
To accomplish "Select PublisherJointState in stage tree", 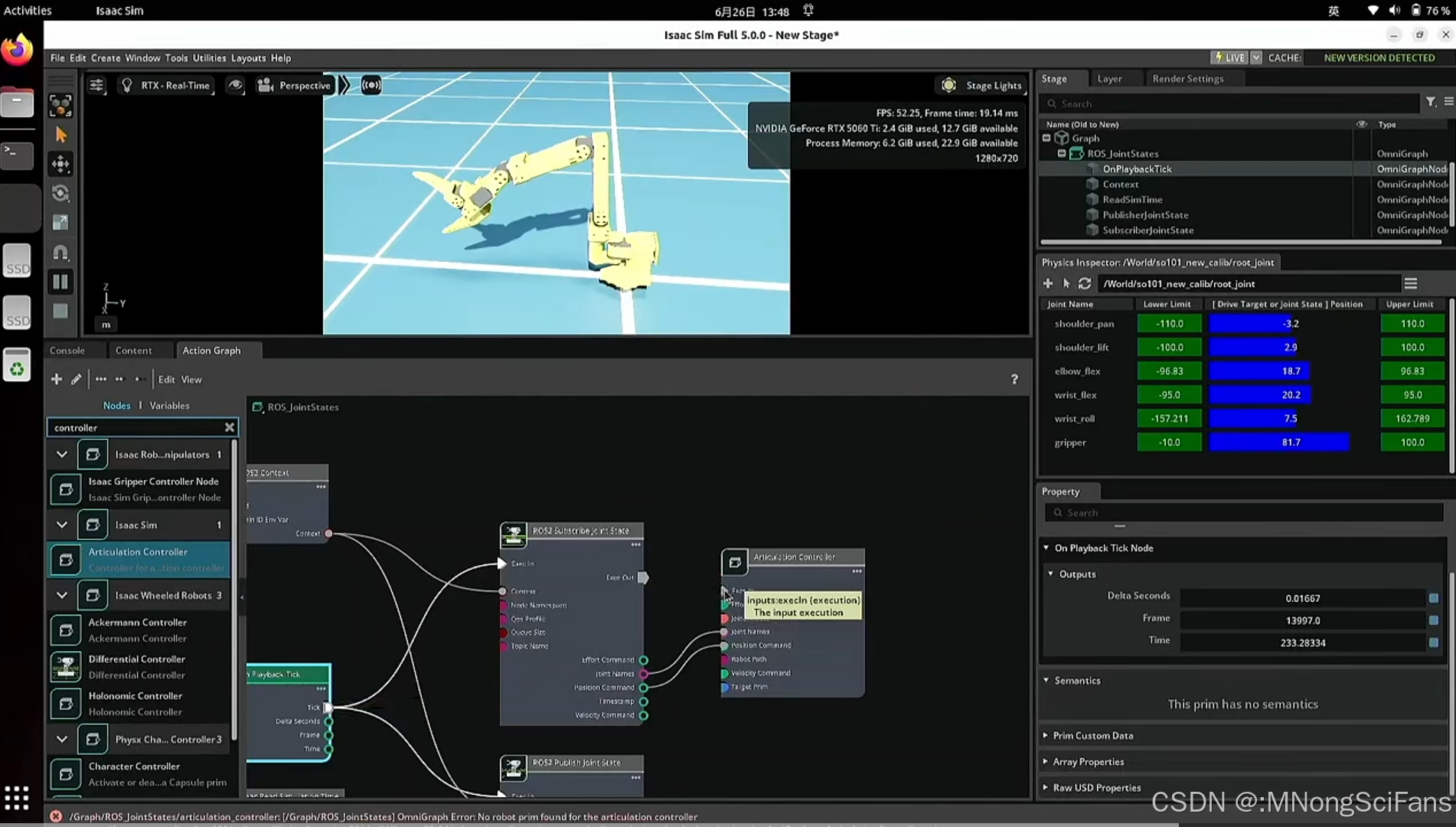I will pos(1145,215).
